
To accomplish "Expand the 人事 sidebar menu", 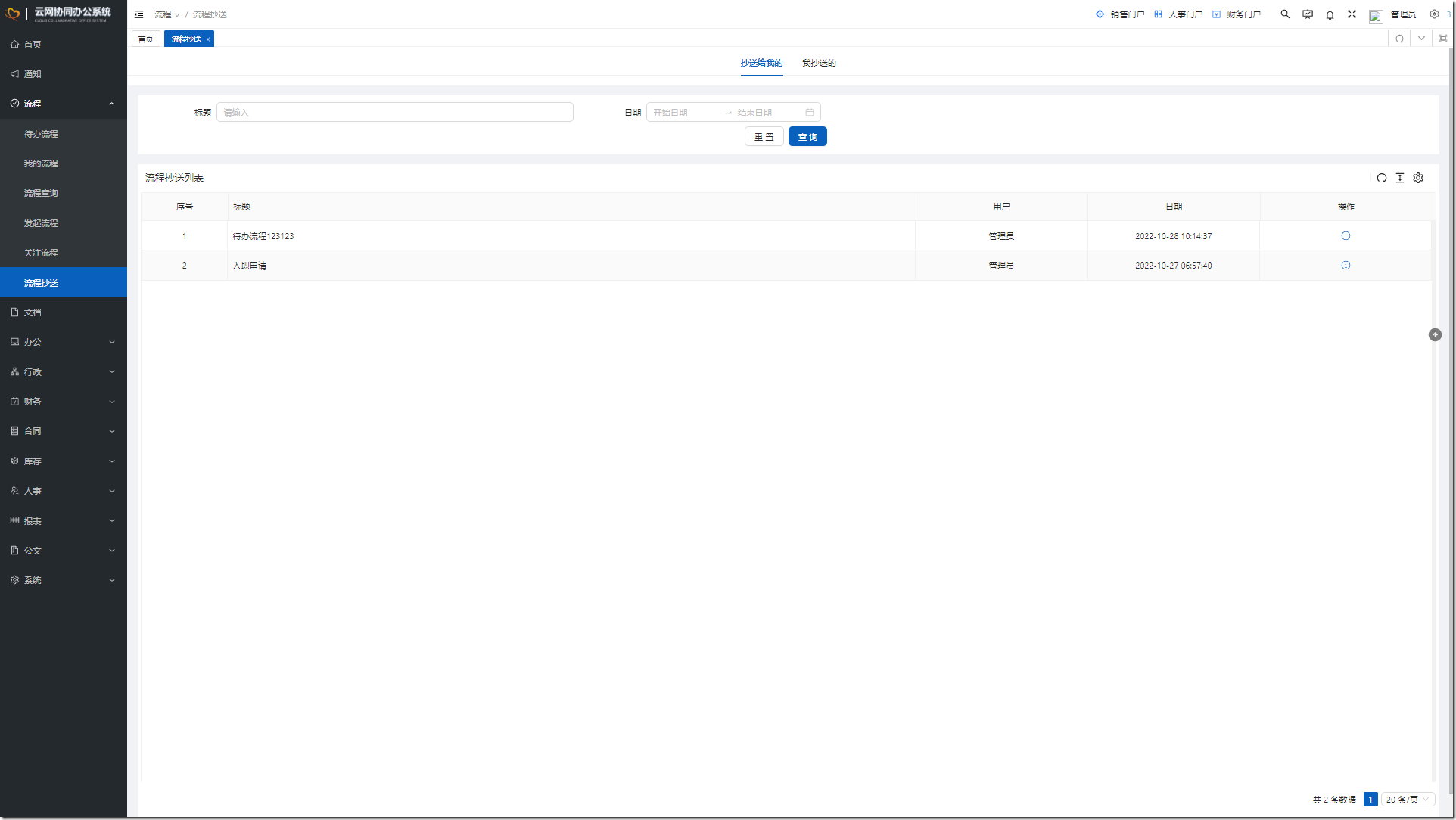I will pos(64,491).
